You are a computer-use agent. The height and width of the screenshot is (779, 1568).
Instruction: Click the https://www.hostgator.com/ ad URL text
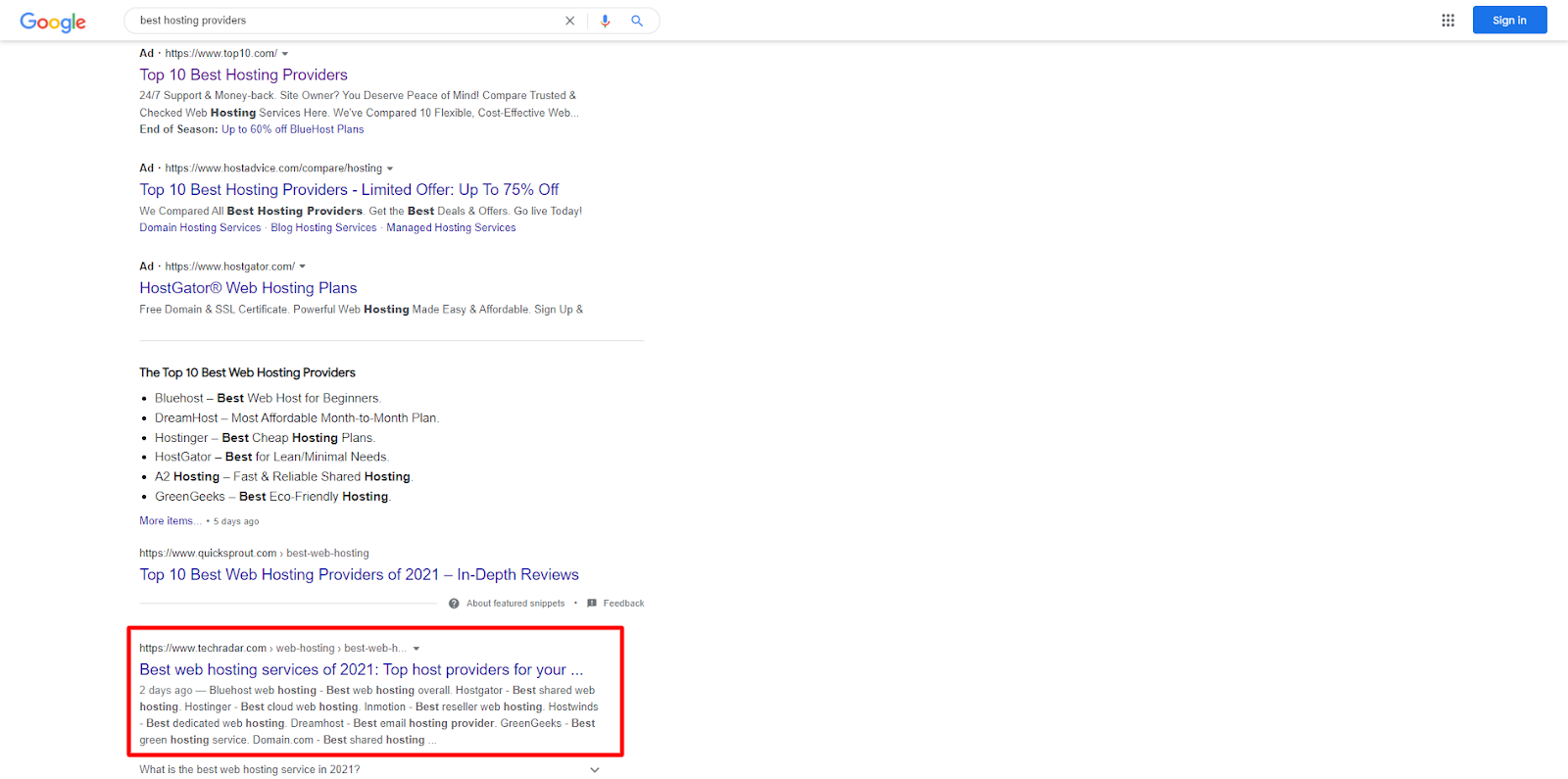point(229,267)
